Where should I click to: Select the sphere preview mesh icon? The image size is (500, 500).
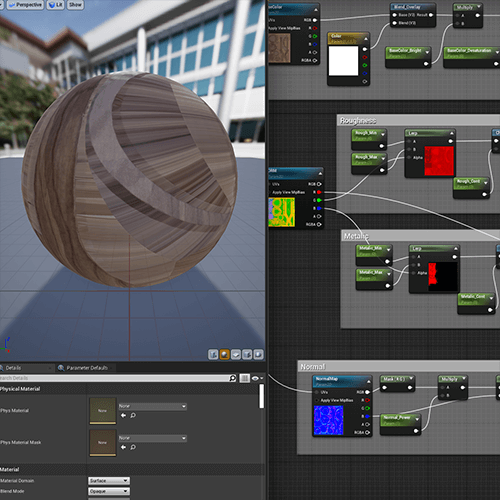(225, 354)
